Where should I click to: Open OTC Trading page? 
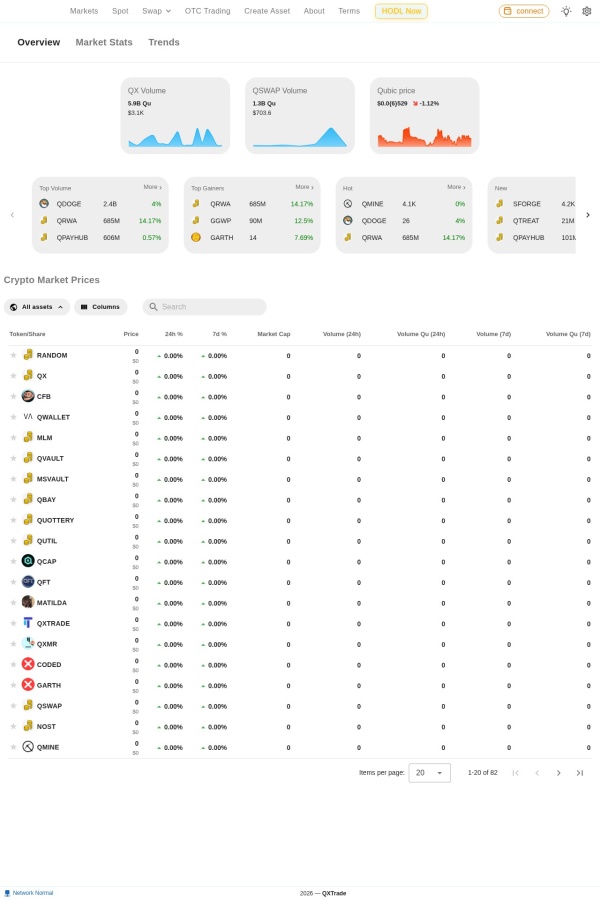[207, 11]
